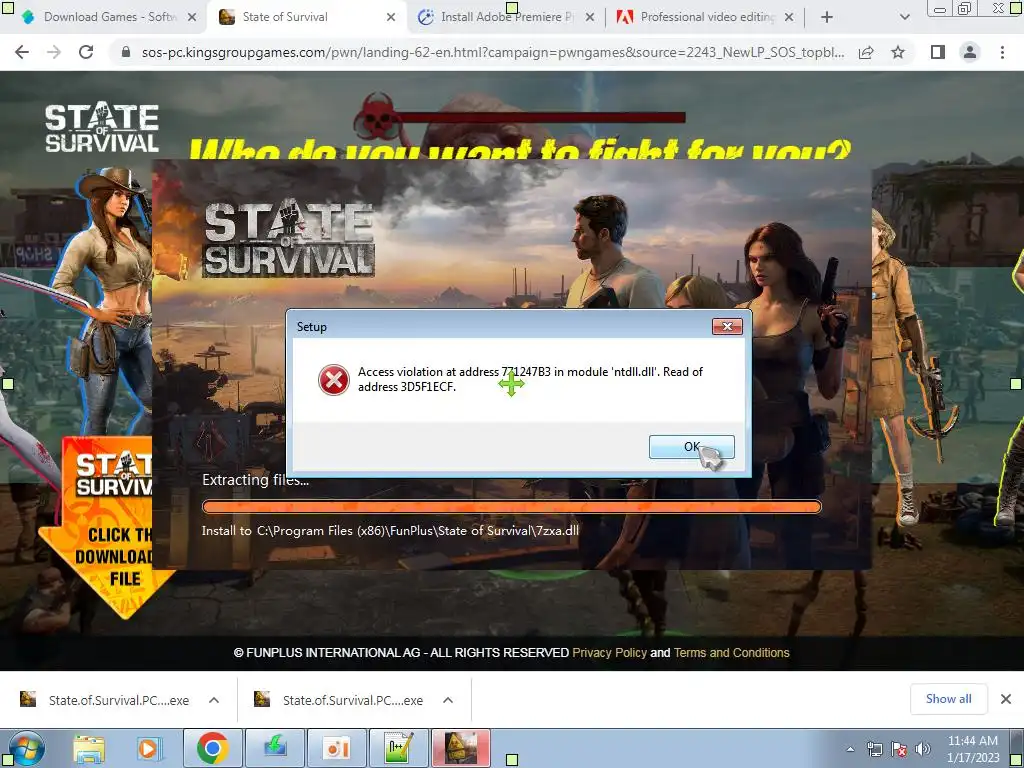
Task: Click the biohazard skull icon
Action: click(x=377, y=116)
